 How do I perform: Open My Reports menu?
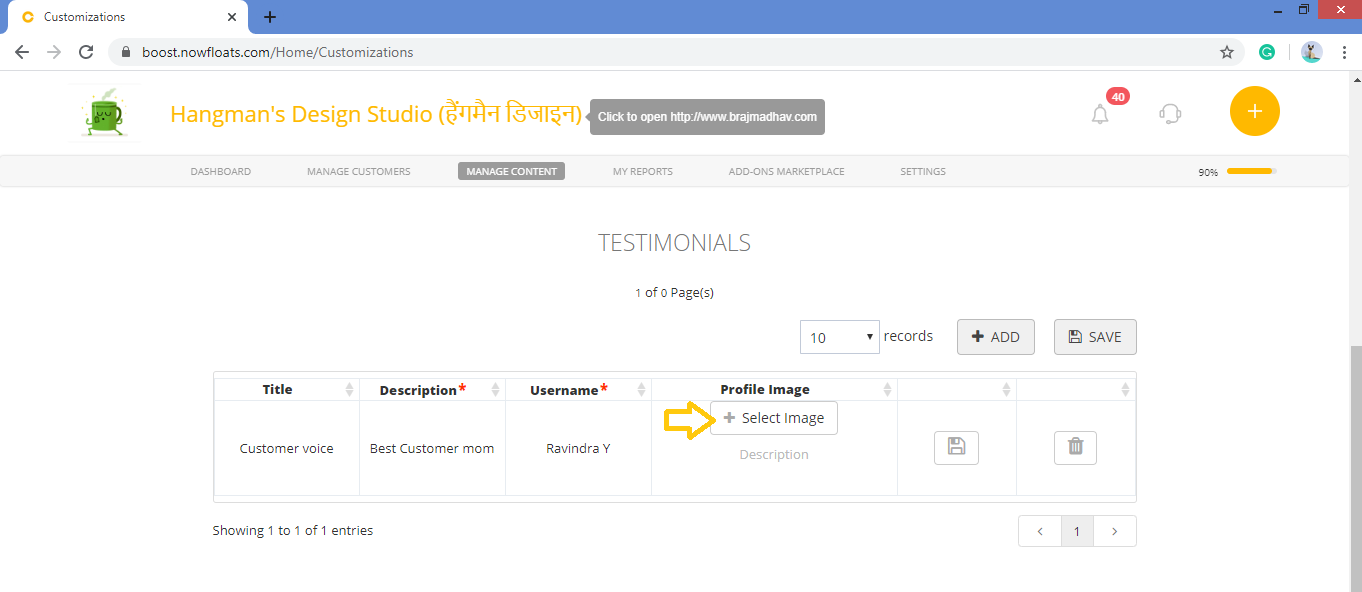[643, 171]
